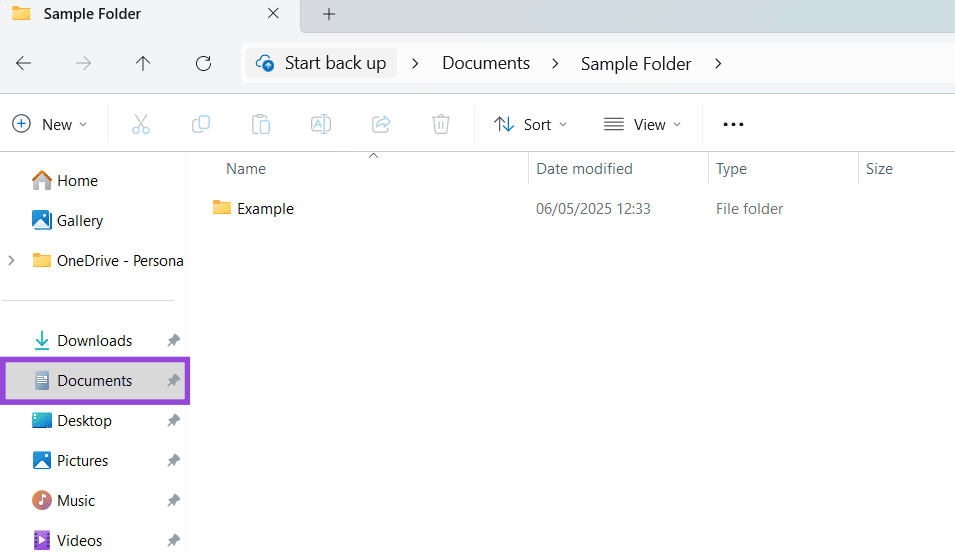Click the Copy icon in toolbar
This screenshot has height=557, width=955.
pyautogui.click(x=201, y=124)
